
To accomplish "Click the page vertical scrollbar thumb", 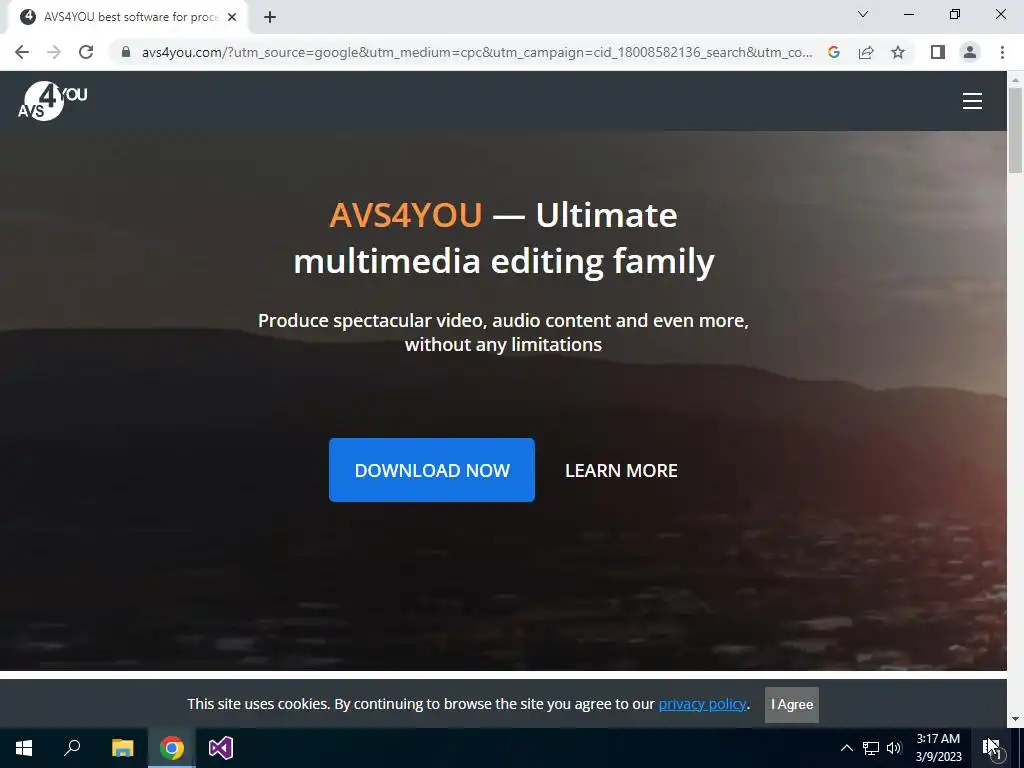I will pyautogui.click(x=1015, y=130).
